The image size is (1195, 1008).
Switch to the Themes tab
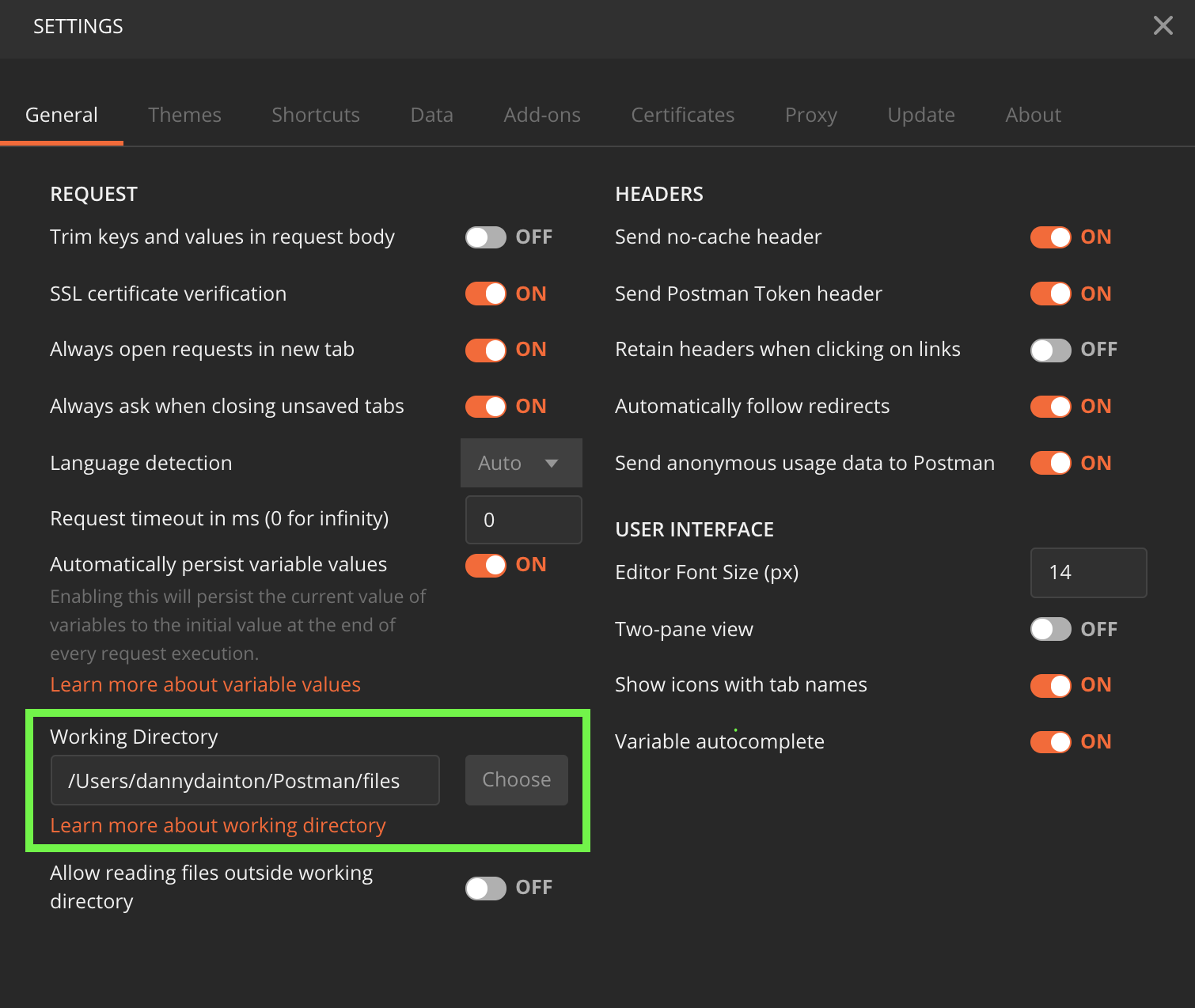184,115
